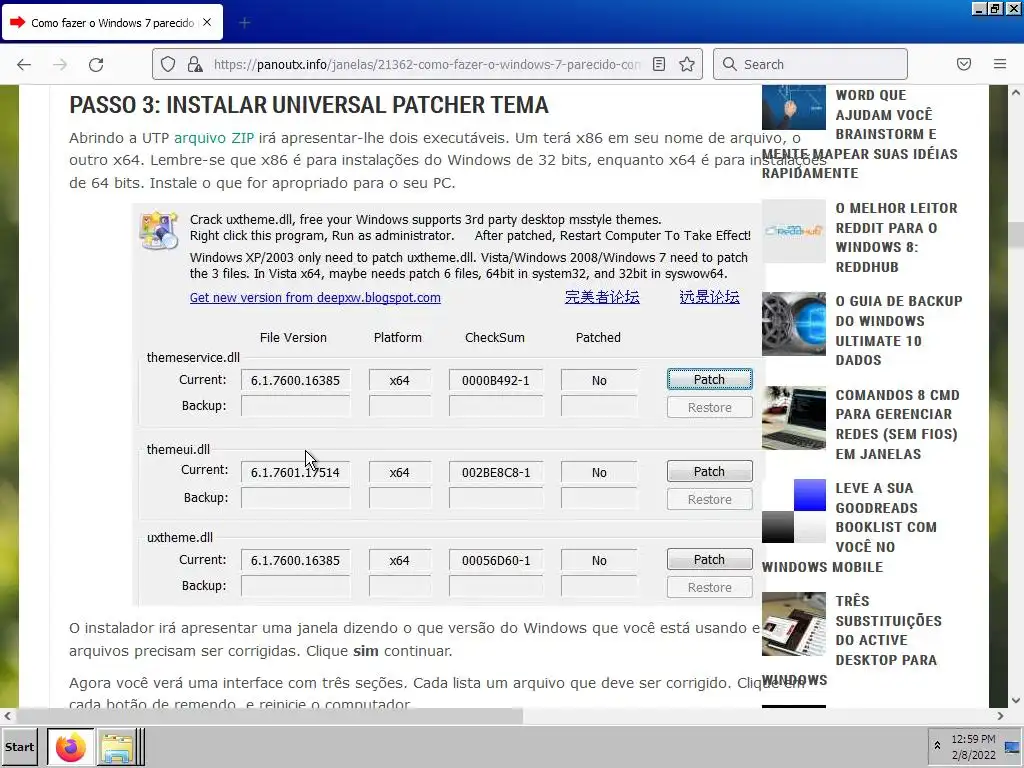Click the horizontal scrollbar thumb
The height and width of the screenshot is (768, 1024).
[x=269, y=716]
